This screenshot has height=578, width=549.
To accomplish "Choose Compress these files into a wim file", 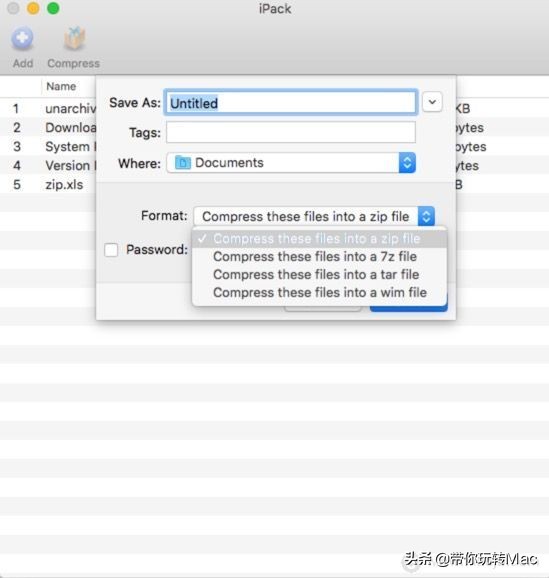I will point(320,293).
